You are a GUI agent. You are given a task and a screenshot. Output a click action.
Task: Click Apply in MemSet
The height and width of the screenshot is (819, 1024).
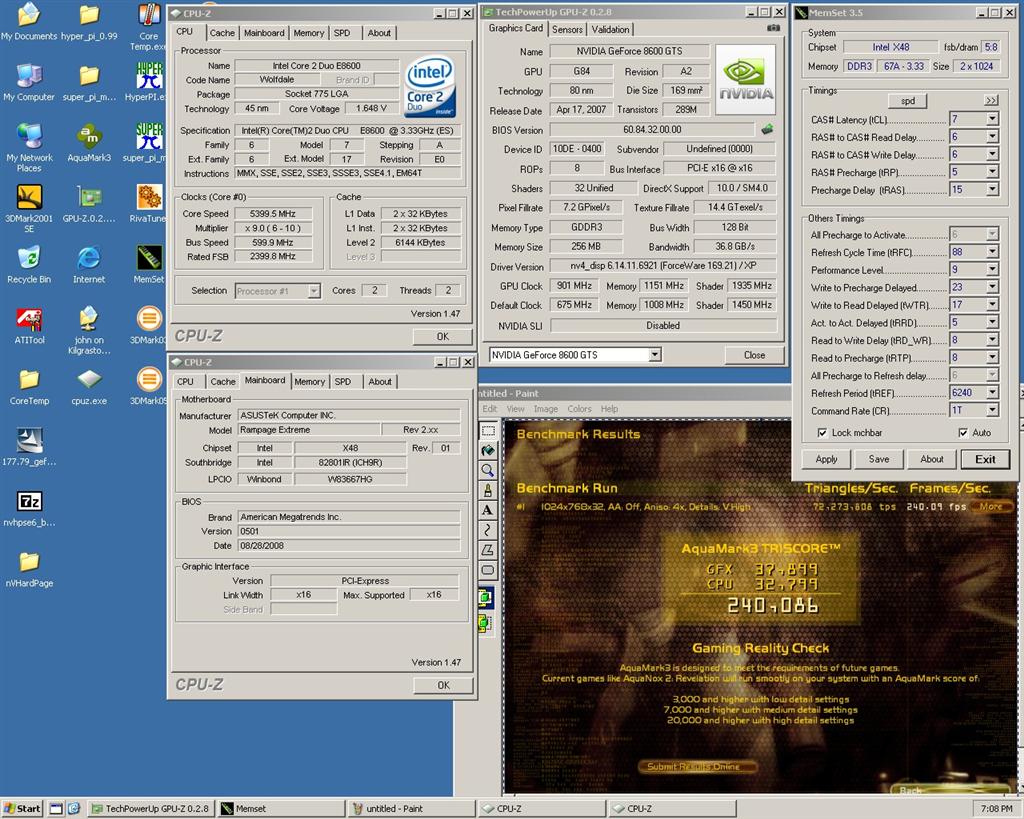pyautogui.click(x=826, y=459)
